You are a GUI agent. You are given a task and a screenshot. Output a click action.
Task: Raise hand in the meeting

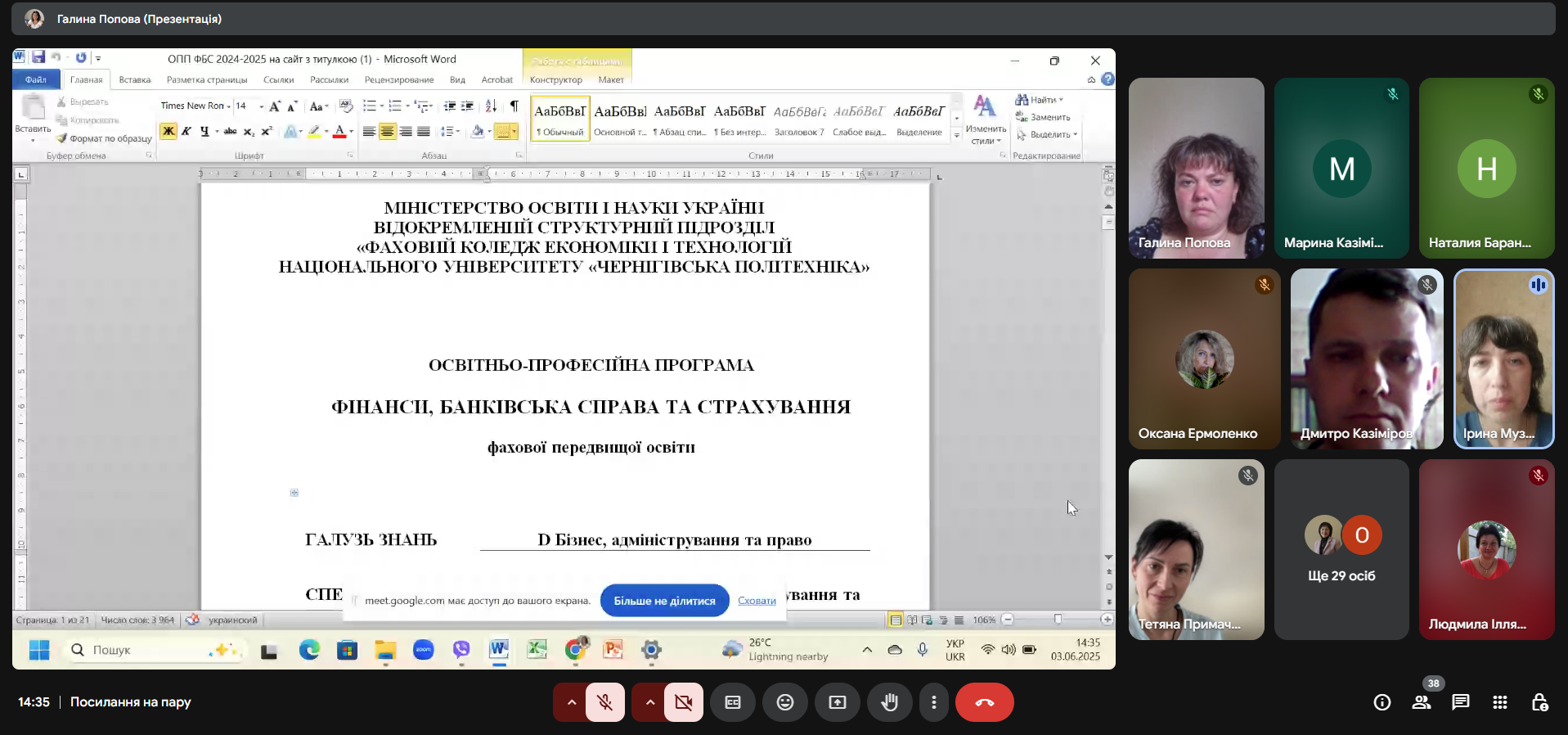(x=890, y=702)
